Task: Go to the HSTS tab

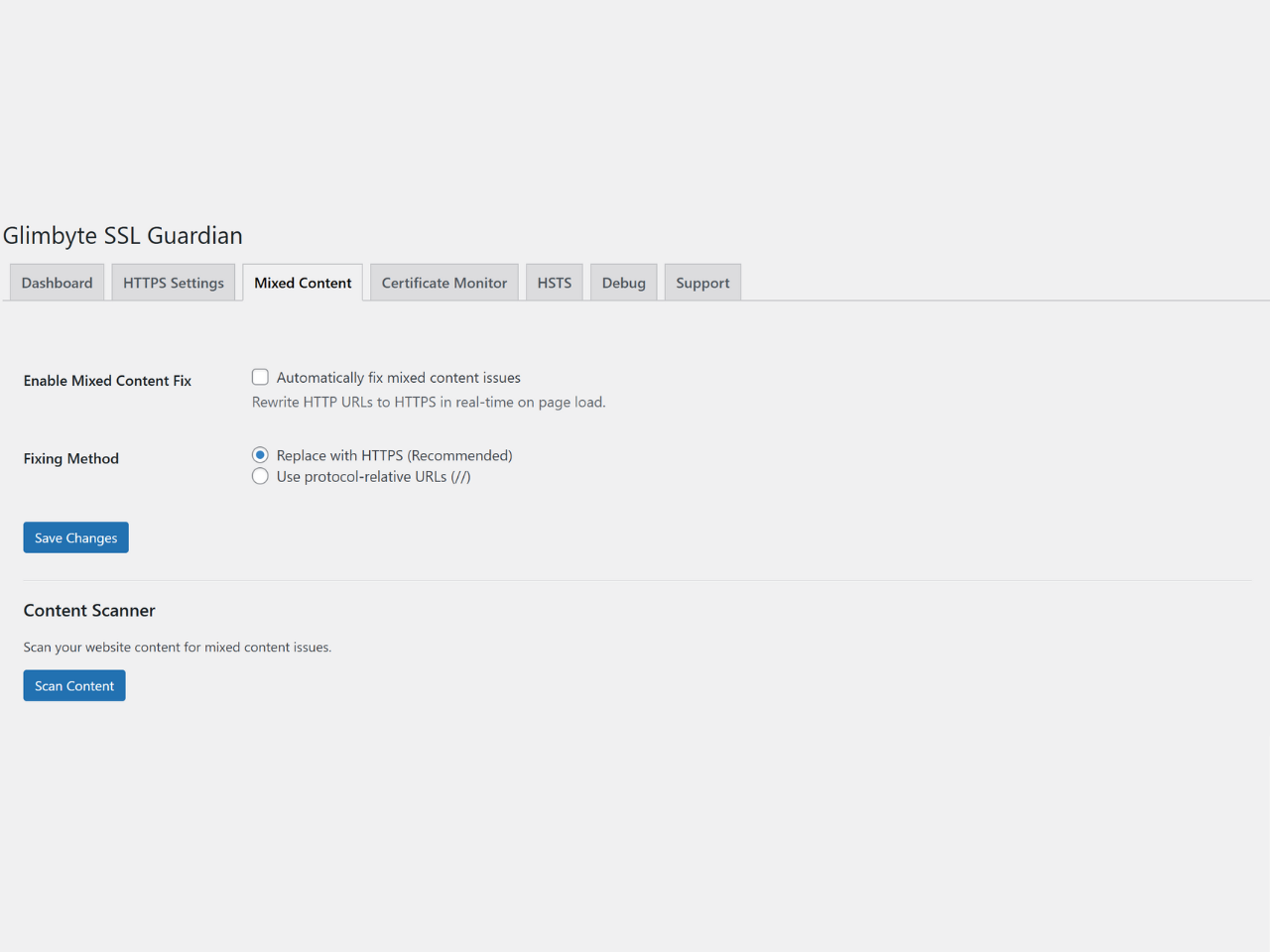Action: (x=555, y=283)
